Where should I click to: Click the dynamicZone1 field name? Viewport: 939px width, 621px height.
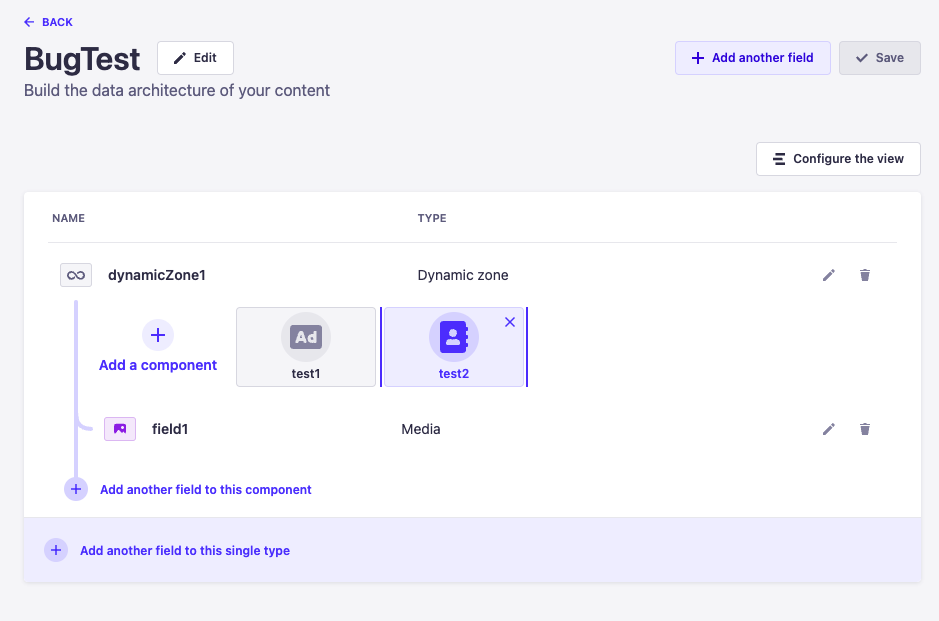point(157,275)
